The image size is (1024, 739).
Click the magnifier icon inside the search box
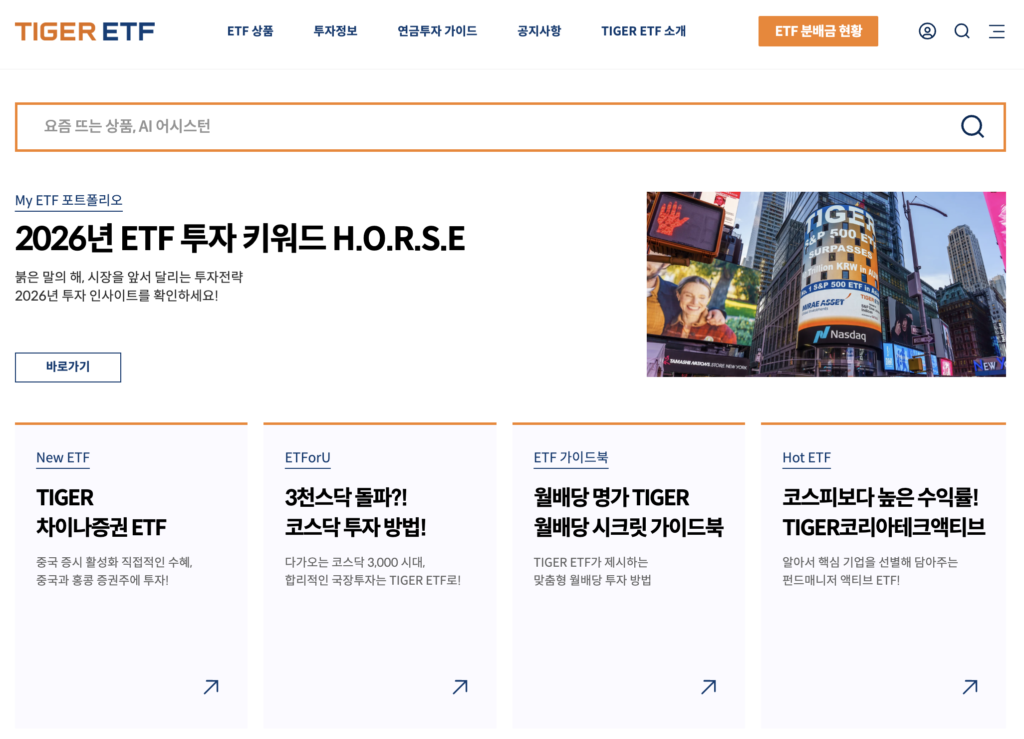coord(972,126)
